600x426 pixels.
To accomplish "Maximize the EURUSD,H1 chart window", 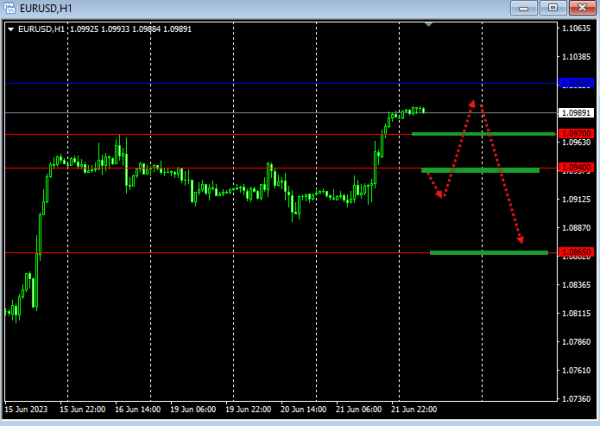I will pyautogui.click(x=553, y=8).
